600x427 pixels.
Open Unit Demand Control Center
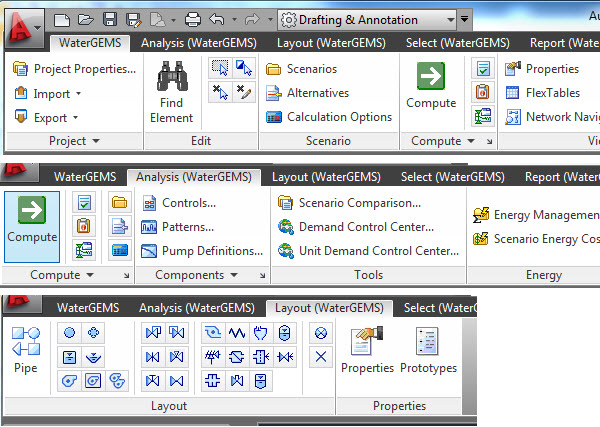[x=368, y=251]
